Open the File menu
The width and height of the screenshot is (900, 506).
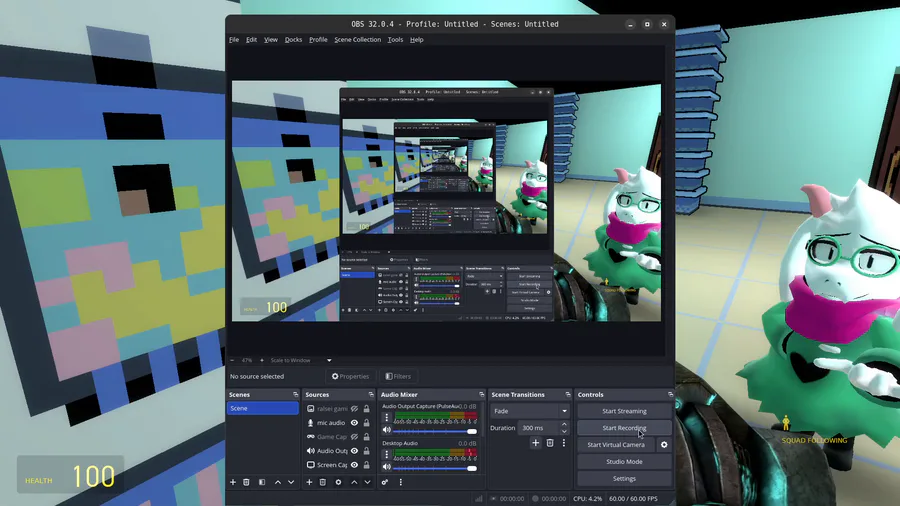234,40
